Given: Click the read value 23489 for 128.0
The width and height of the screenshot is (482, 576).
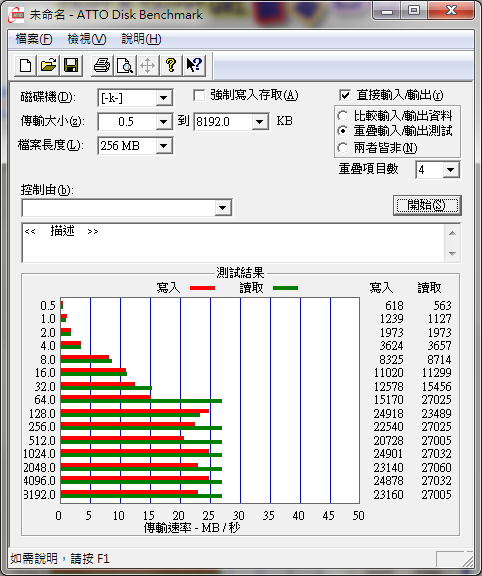Looking at the screenshot, I should 436,414.
